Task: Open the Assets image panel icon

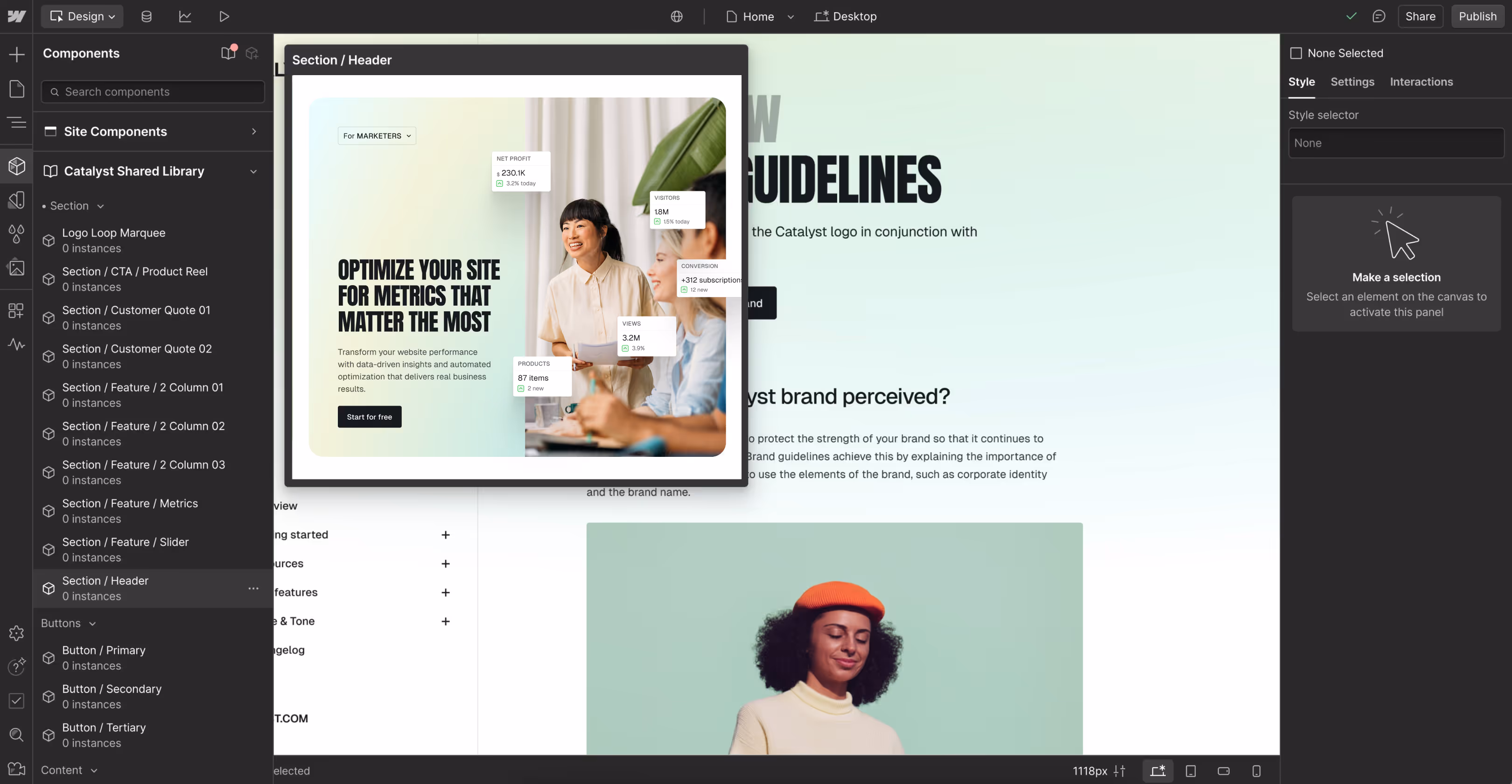Action: click(16, 267)
